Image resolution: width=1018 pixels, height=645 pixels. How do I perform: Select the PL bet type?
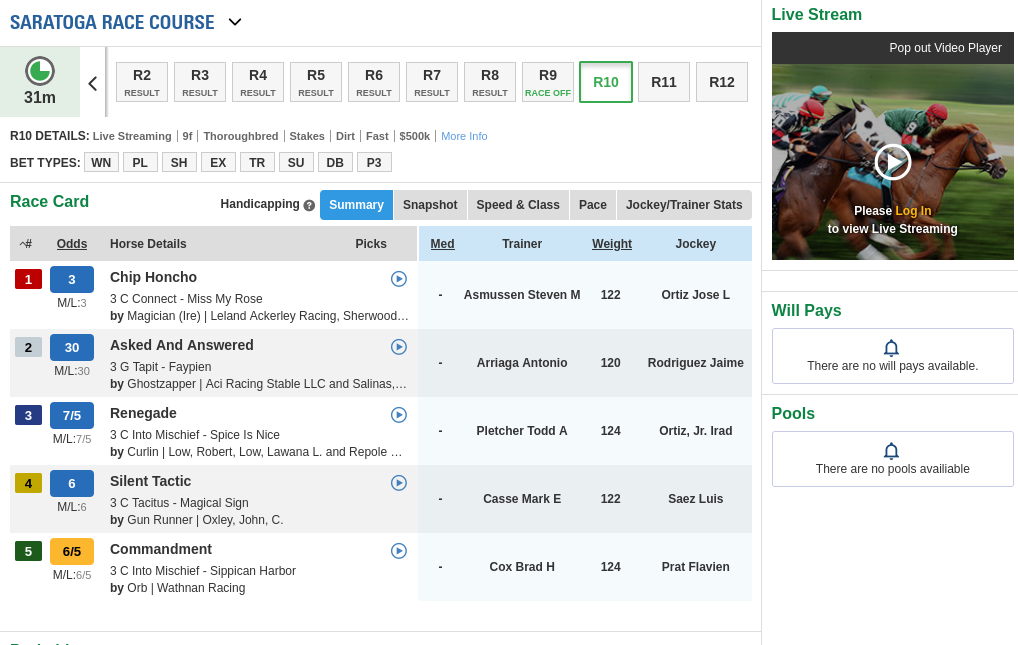tap(140, 162)
